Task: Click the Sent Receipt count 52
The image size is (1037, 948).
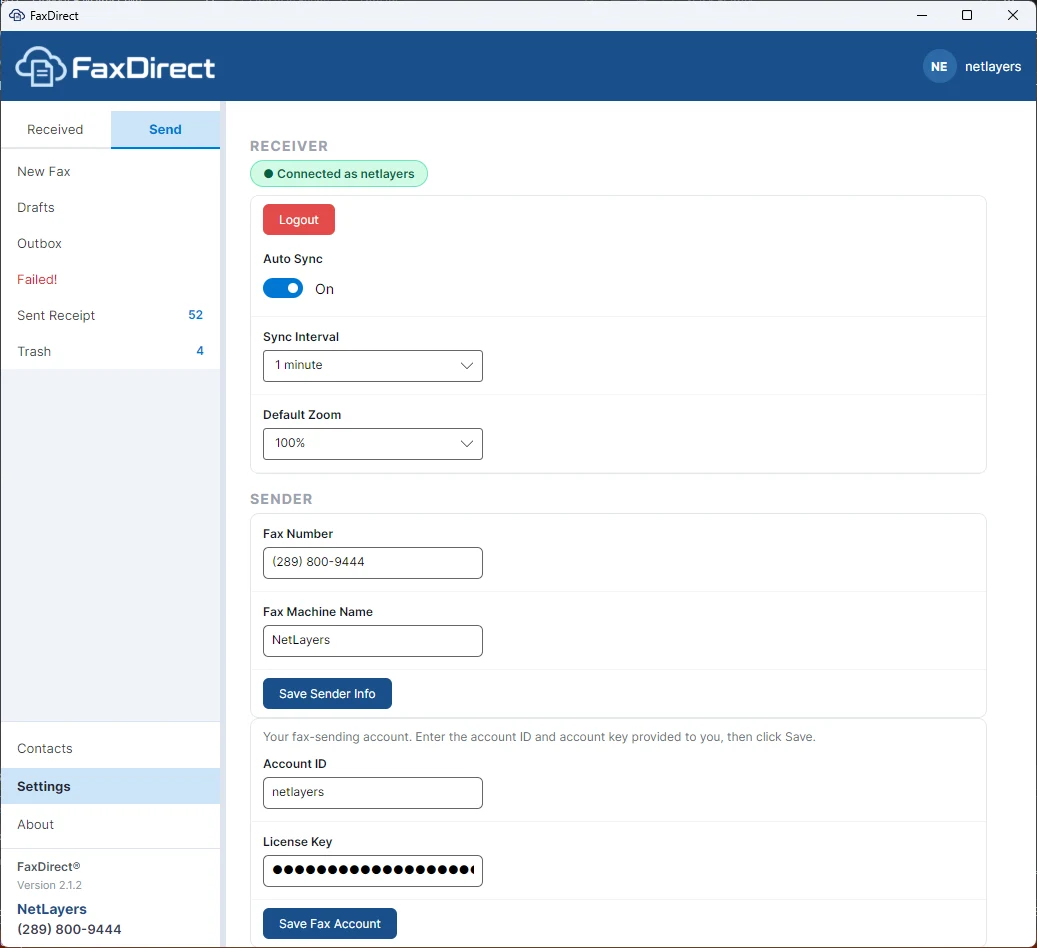Action: click(195, 315)
